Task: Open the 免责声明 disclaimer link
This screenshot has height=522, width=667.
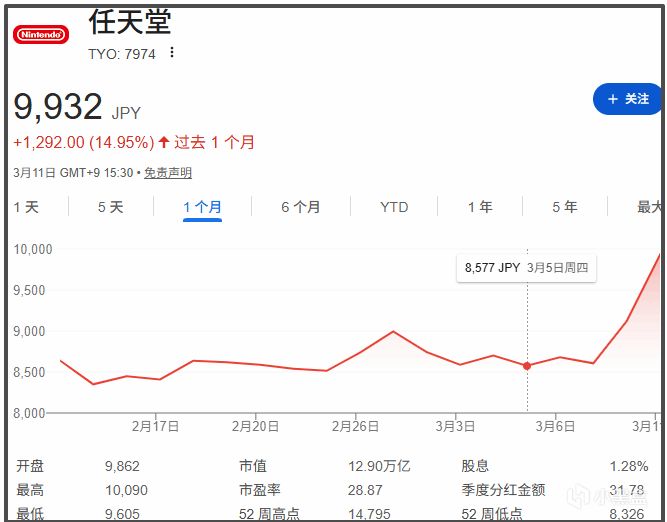Action: (168, 173)
